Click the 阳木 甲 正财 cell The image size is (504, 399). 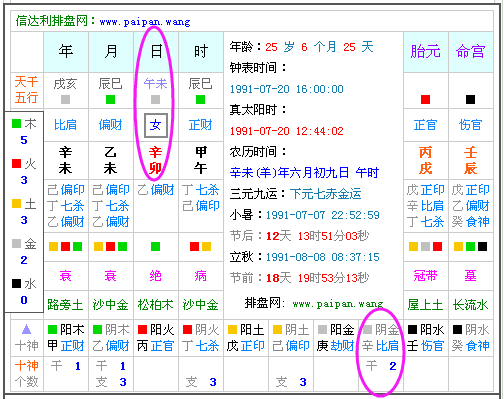pos(66,338)
